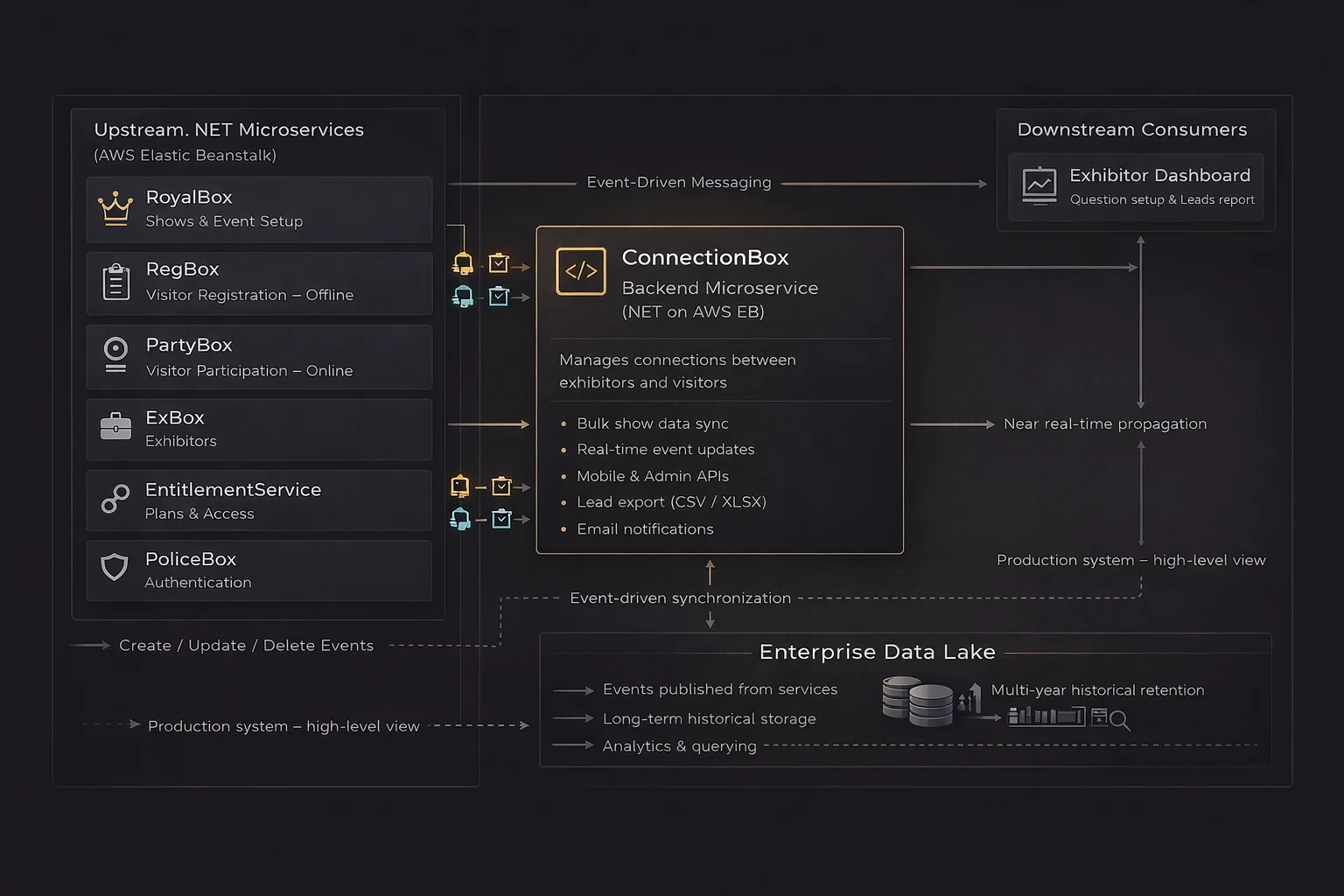Select the EntitlementService link icon
Image resolution: width=1344 pixels, height=896 pixels.
click(x=115, y=500)
